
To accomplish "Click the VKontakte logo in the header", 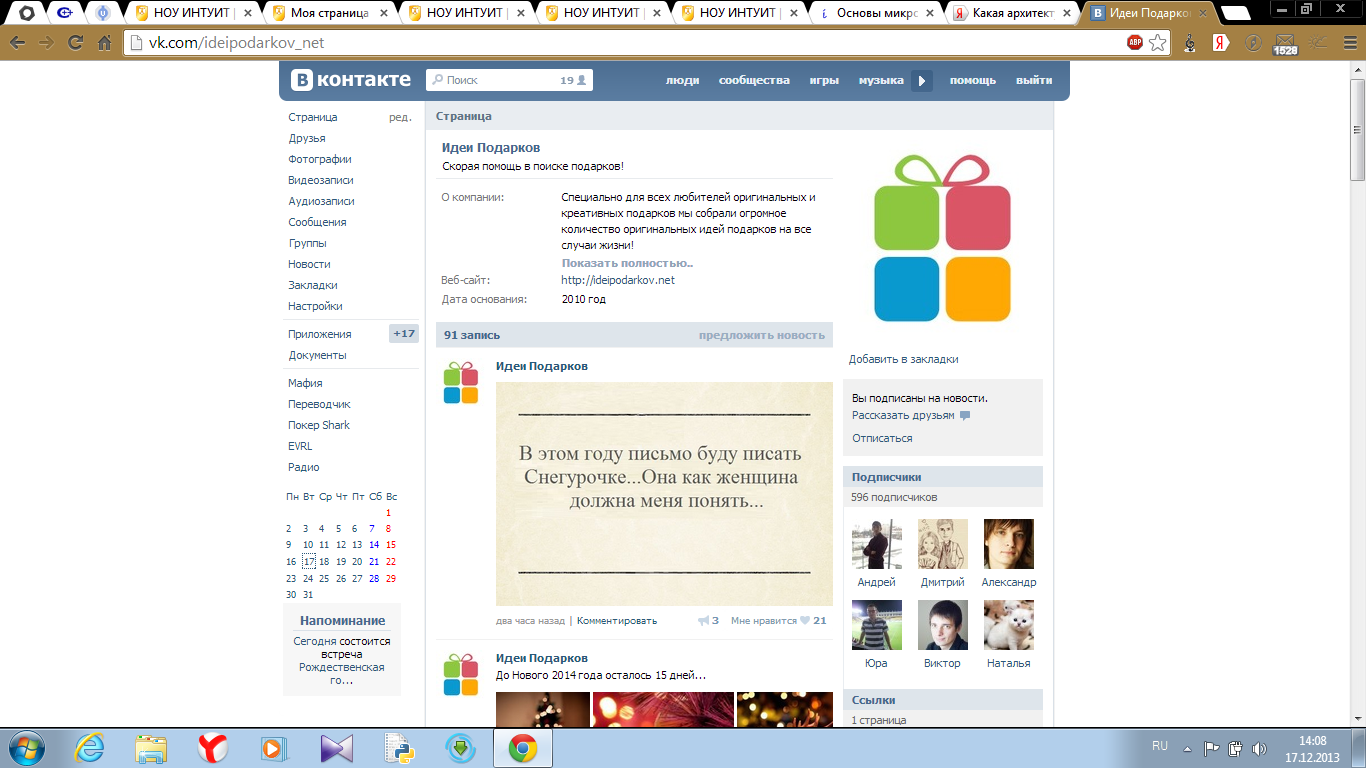I will click(351, 80).
